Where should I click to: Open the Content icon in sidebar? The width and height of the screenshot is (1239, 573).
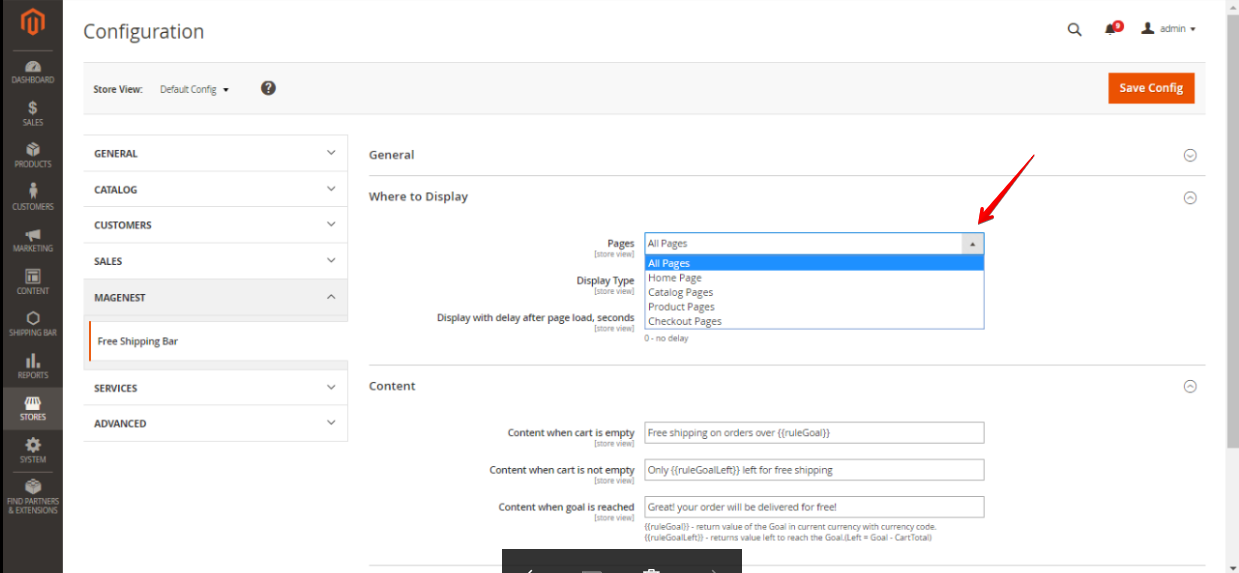click(x=32, y=278)
